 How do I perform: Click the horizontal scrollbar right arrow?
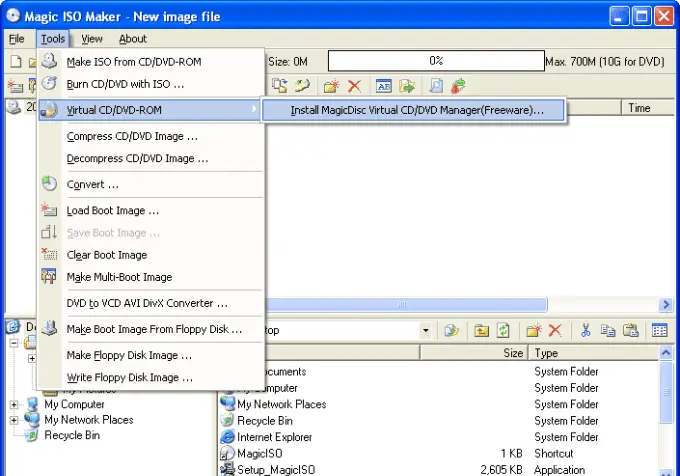666,305
